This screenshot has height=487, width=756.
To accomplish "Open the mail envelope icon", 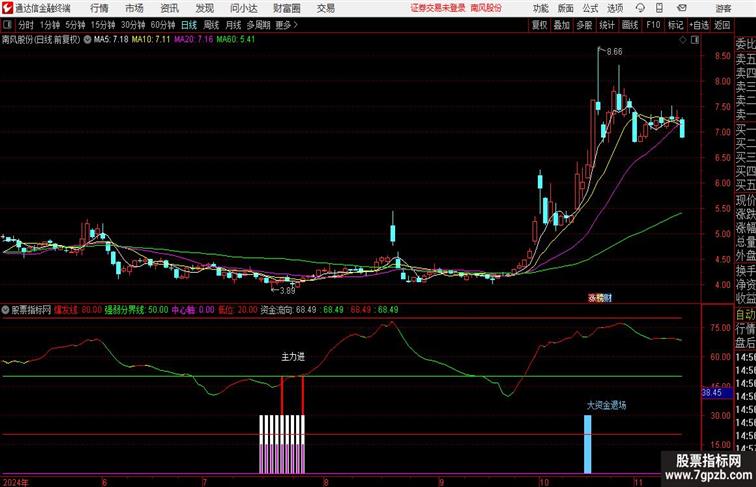I will tap(681, 8).
